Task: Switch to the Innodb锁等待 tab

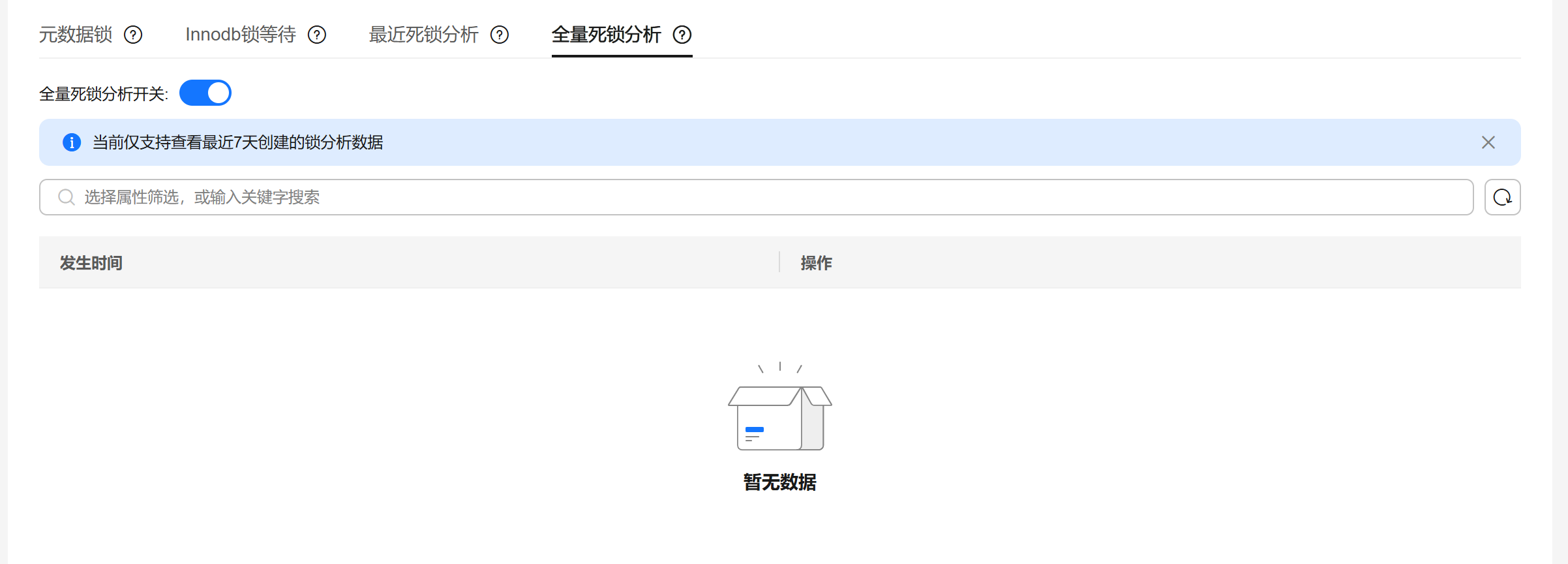Action: click(x=240, y=35)
